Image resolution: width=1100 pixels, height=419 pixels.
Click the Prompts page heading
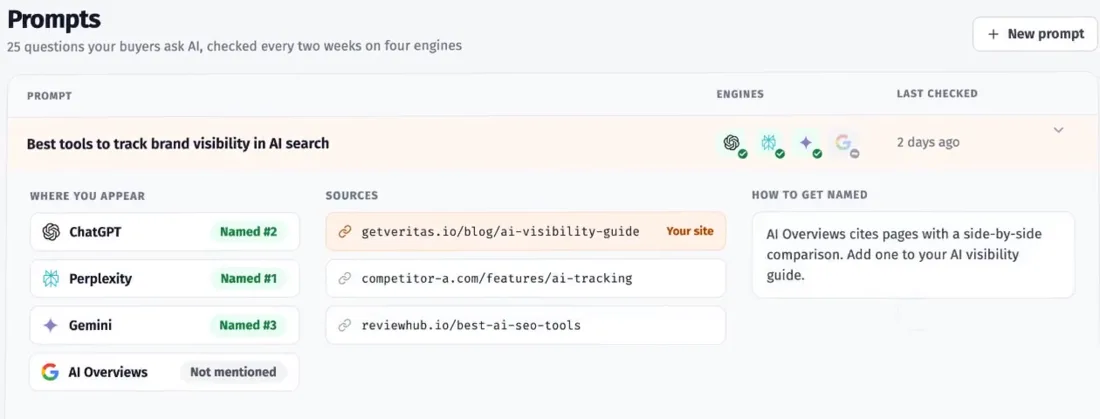(x=54, y=19)
